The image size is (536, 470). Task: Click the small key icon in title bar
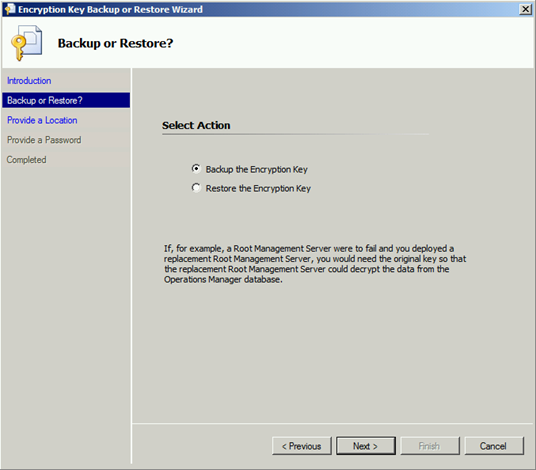pos(10,9)
